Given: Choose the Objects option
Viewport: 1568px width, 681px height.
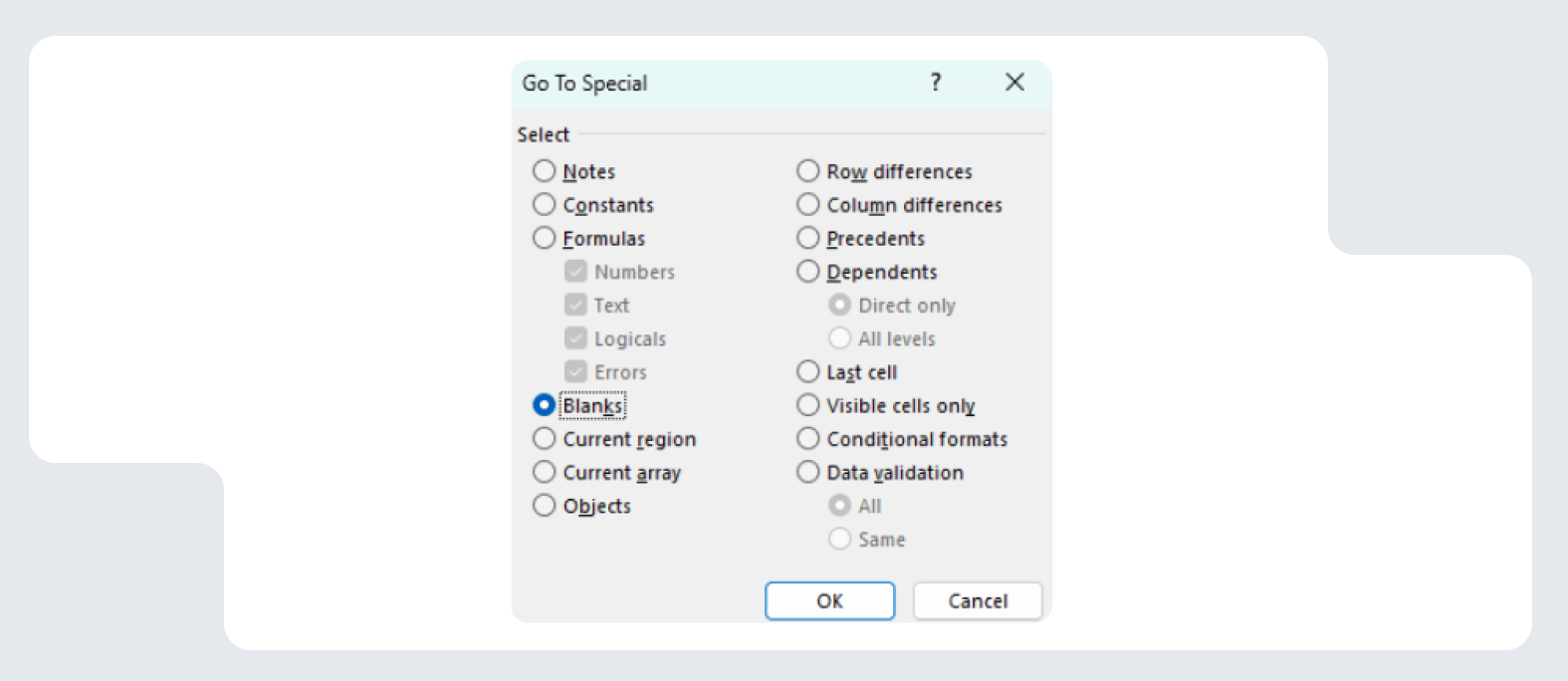Looking at the screenshot, I should [544, 506].
